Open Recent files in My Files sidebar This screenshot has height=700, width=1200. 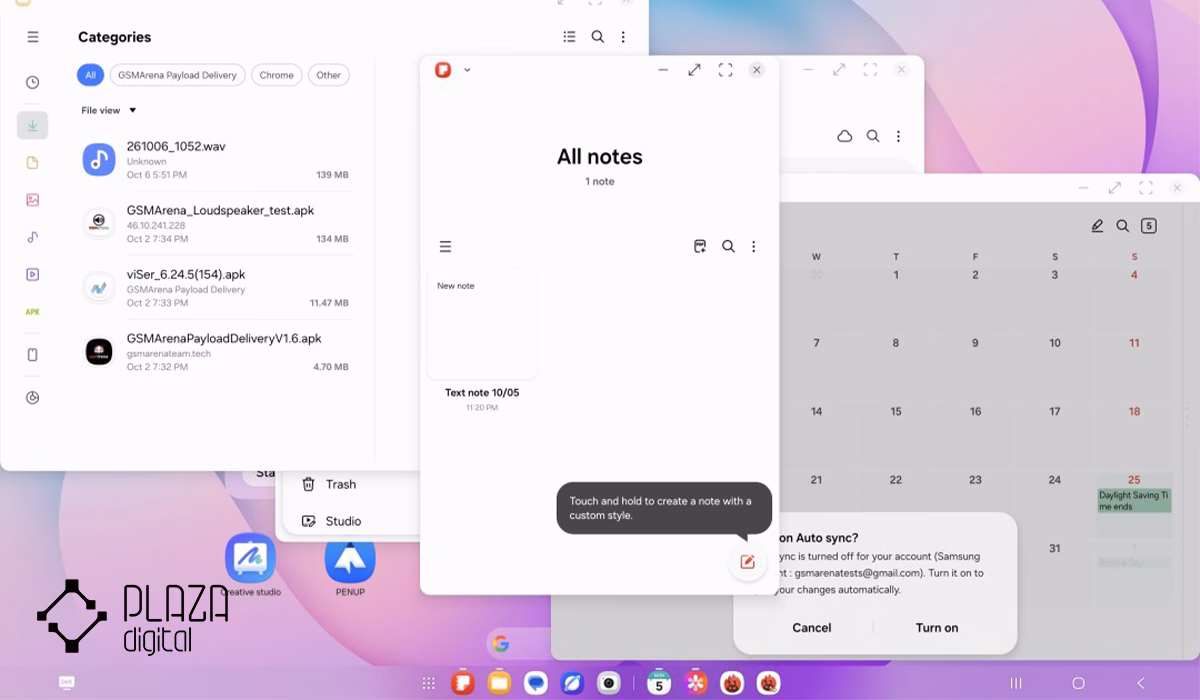(33, 82)
